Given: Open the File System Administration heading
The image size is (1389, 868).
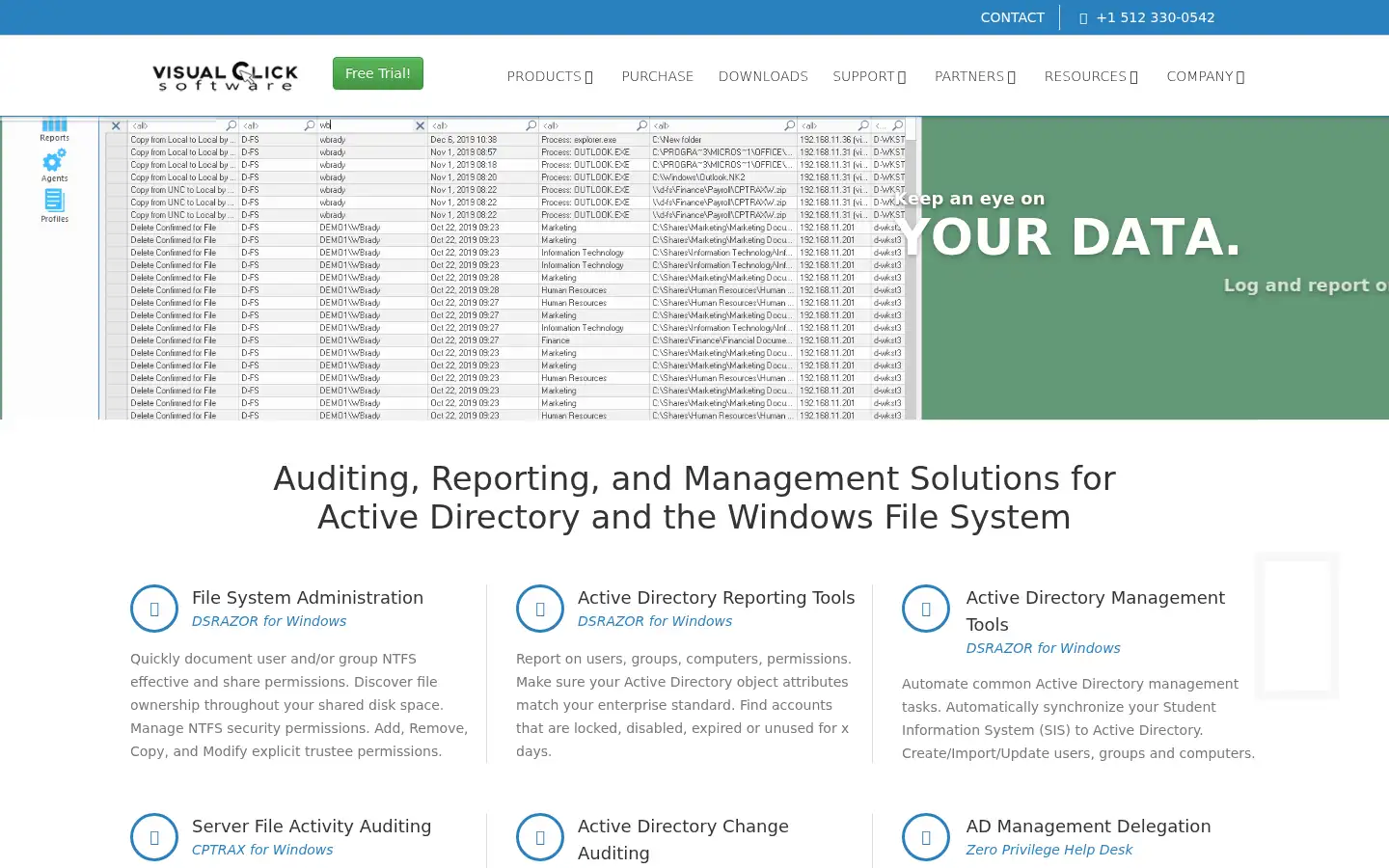Looking at the screenshot, I should click(308, 598).
